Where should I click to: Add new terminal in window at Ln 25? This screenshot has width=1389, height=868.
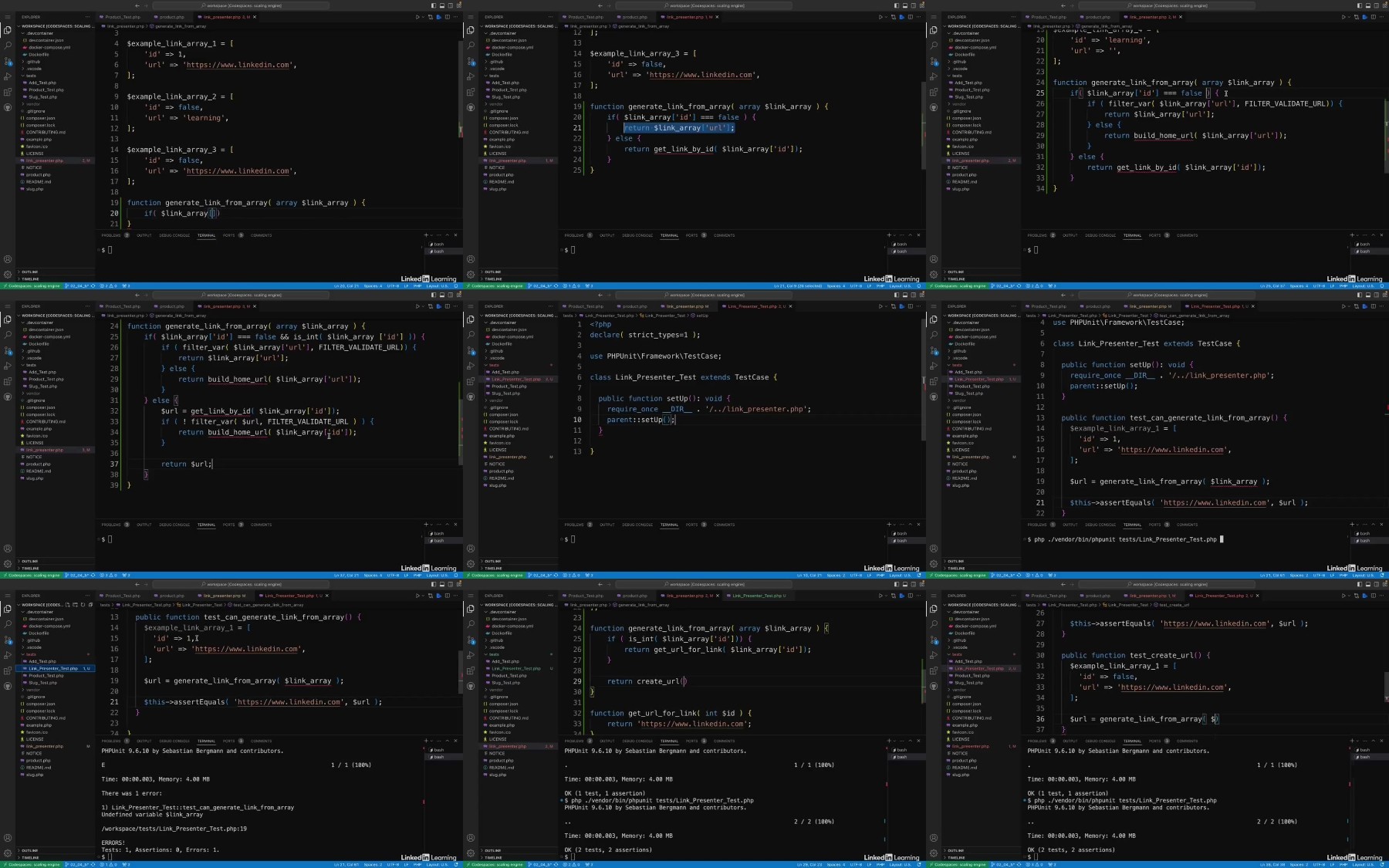point(1351,235)
